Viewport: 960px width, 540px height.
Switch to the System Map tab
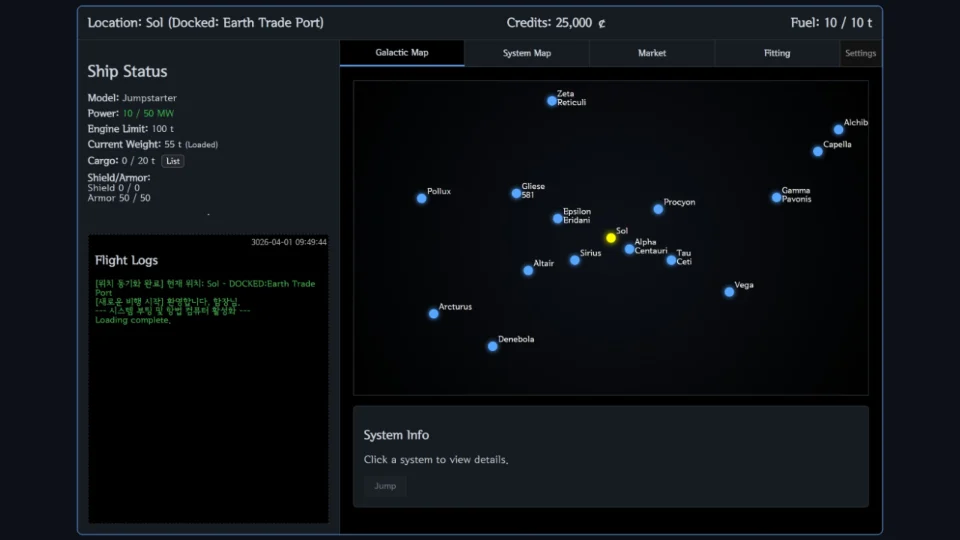tap(526, 53)
